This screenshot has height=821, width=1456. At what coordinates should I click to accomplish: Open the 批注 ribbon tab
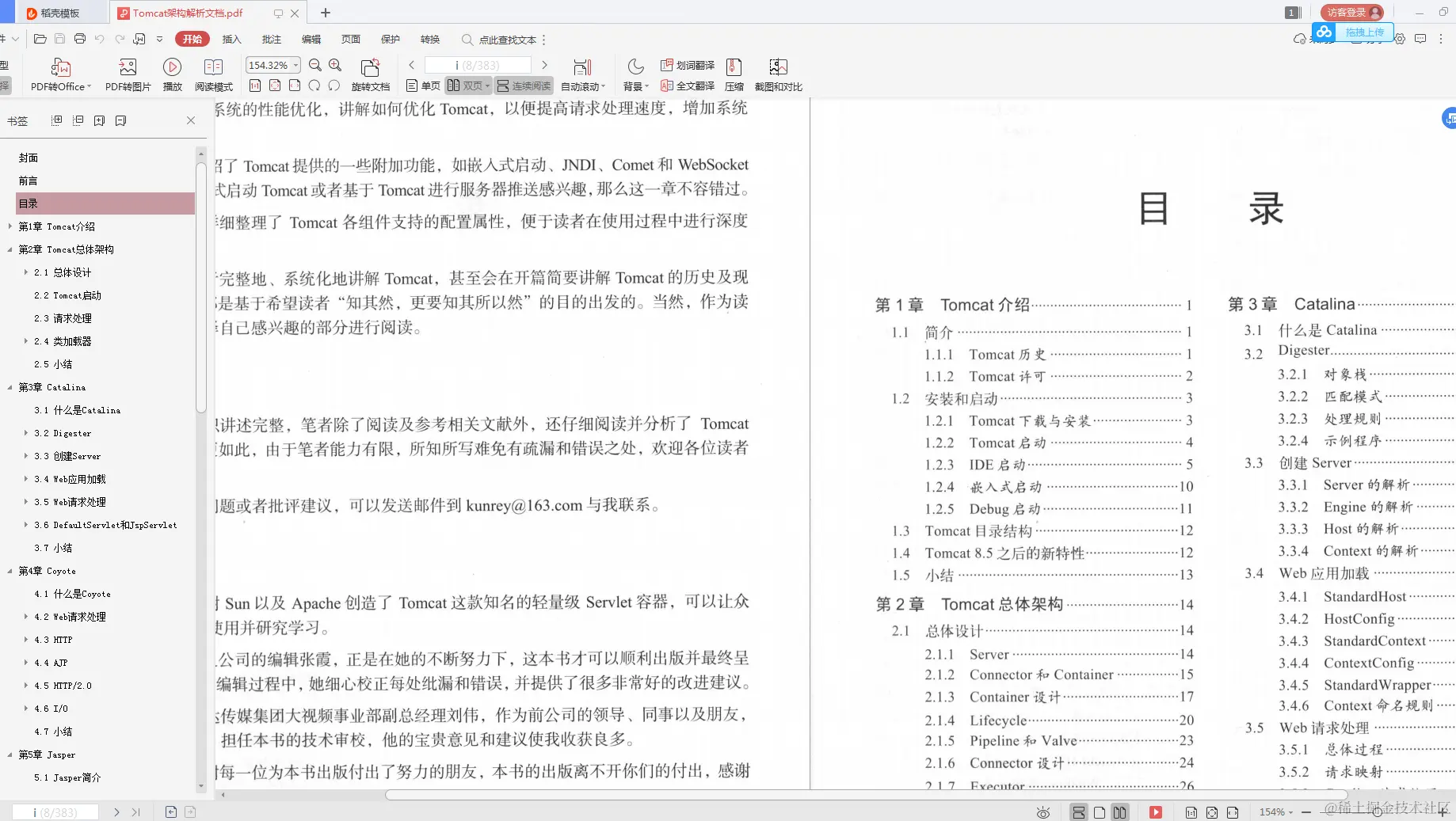pos(271,39)
